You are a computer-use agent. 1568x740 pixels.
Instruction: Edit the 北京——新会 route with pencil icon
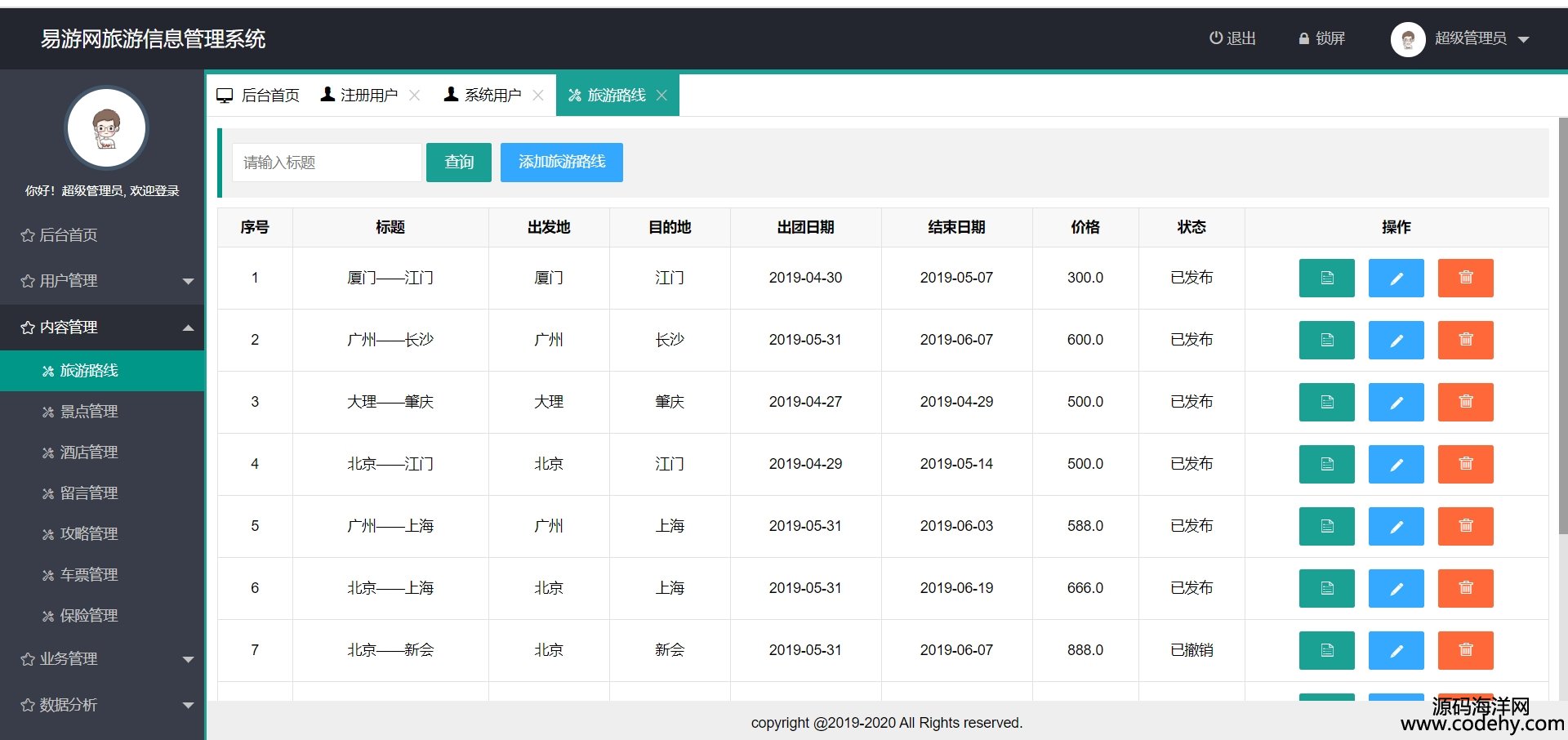point(1396,650)
